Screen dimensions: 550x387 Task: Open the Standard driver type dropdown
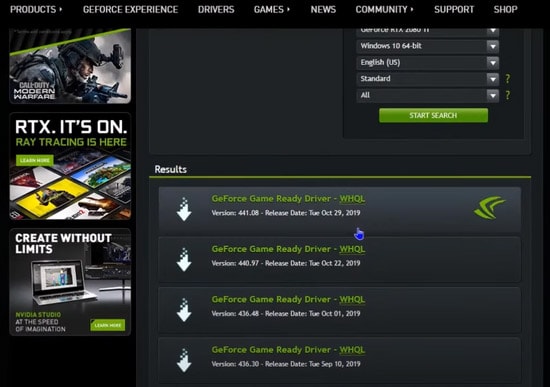[x=428, y=79]
